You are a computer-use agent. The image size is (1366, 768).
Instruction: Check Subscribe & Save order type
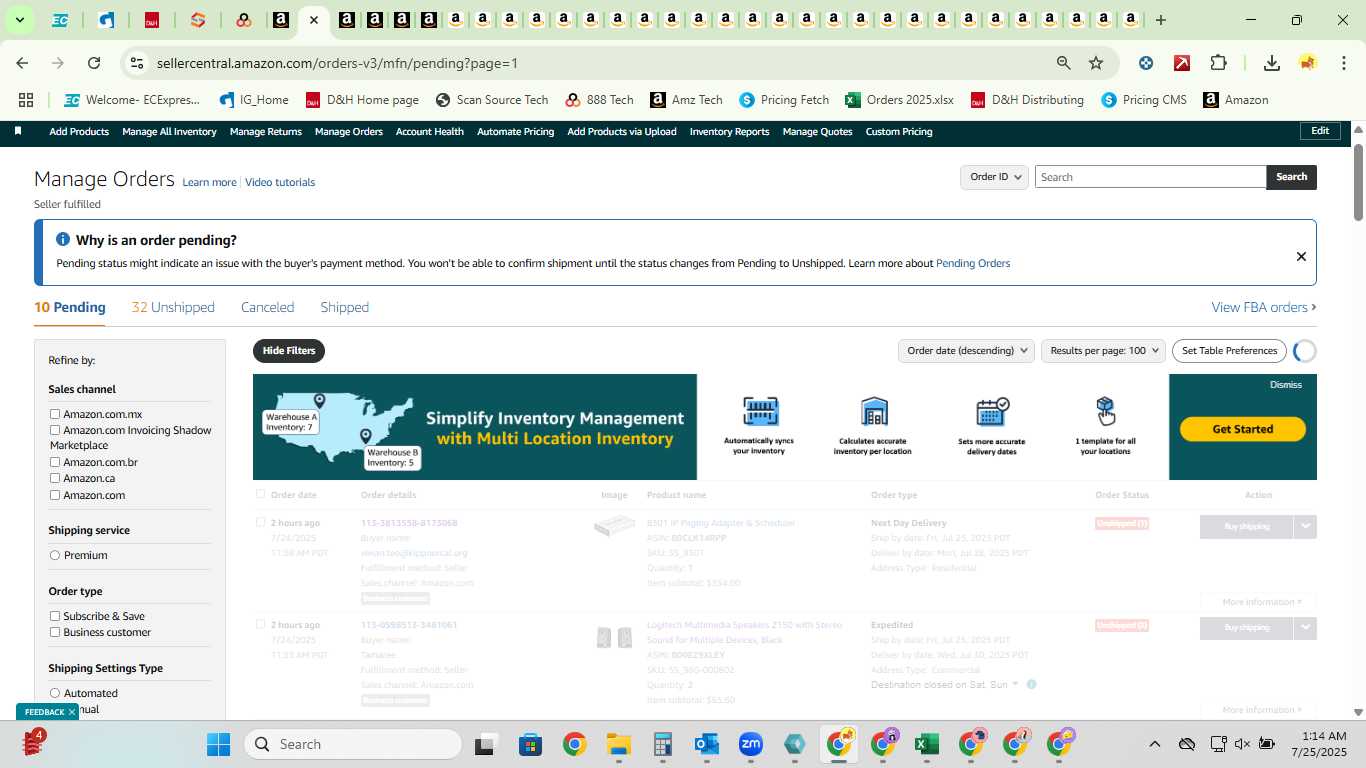pyautogui.click(x=55, y=616)
